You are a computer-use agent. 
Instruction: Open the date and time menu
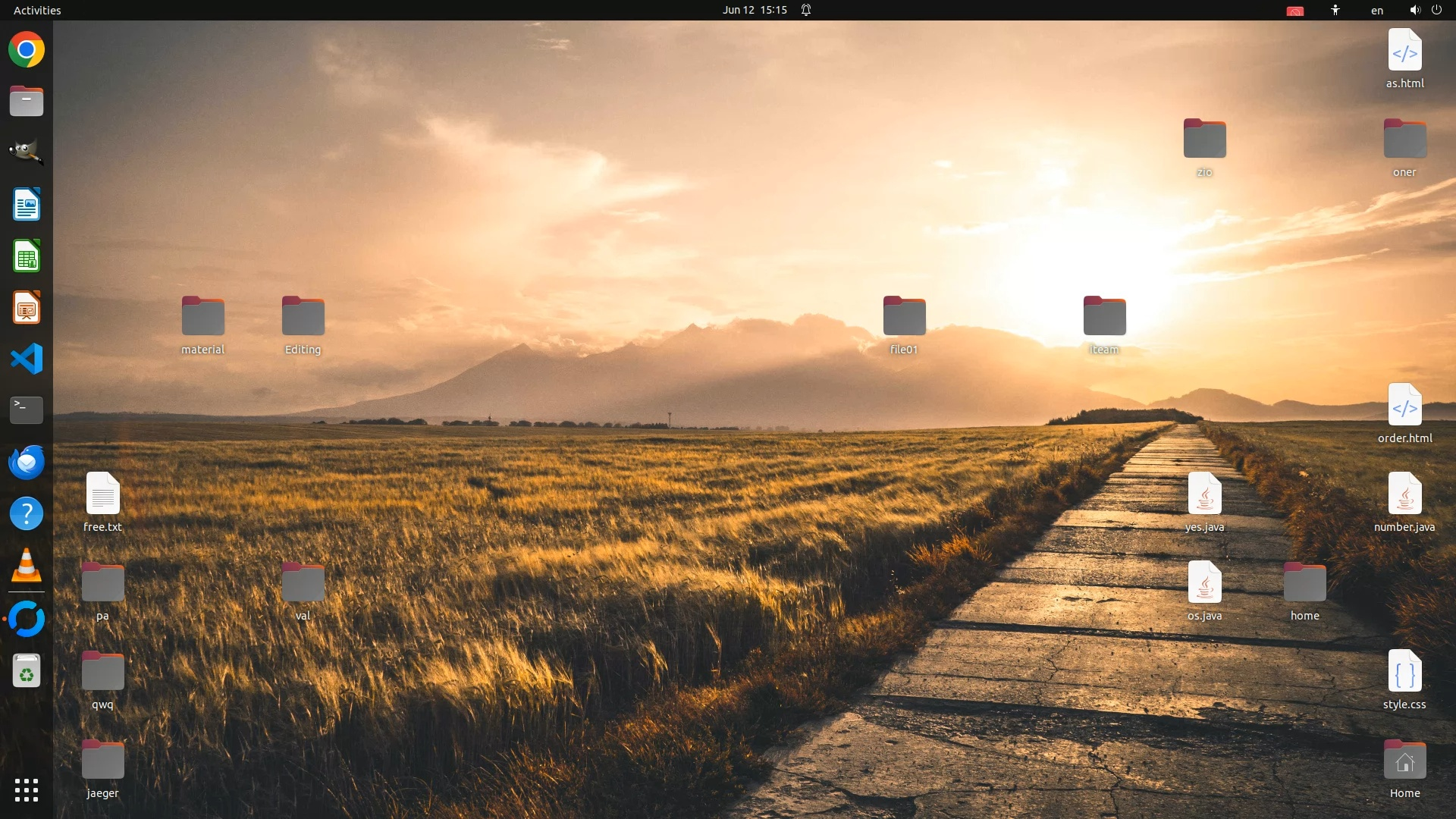tap(754, 10)
